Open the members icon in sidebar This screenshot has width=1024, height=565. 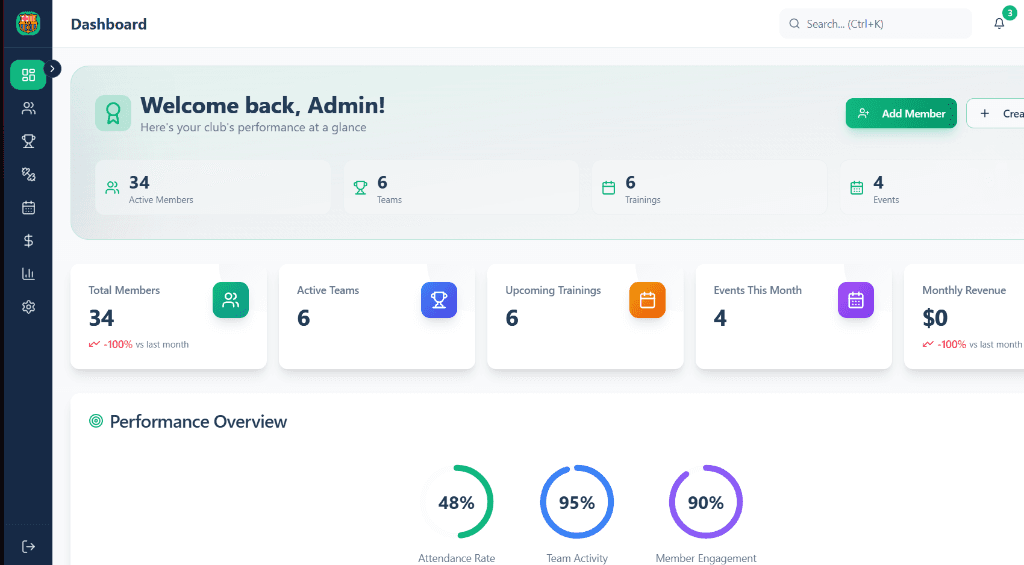28,108
